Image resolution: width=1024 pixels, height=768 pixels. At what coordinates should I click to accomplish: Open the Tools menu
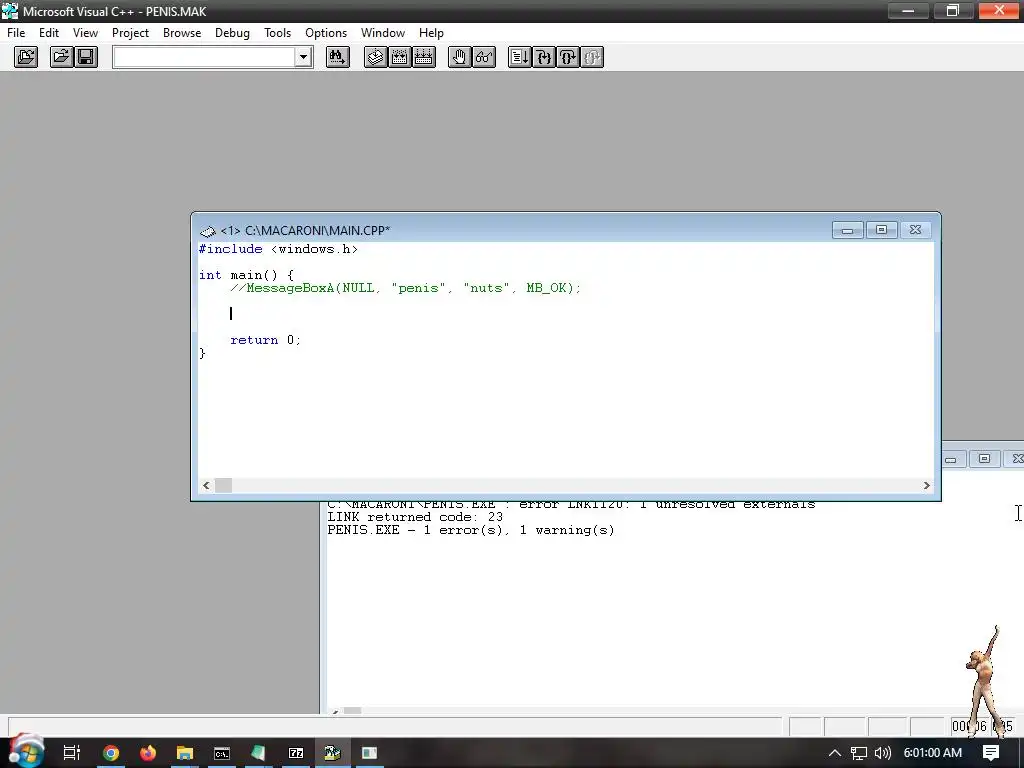(x=278, y=33)
